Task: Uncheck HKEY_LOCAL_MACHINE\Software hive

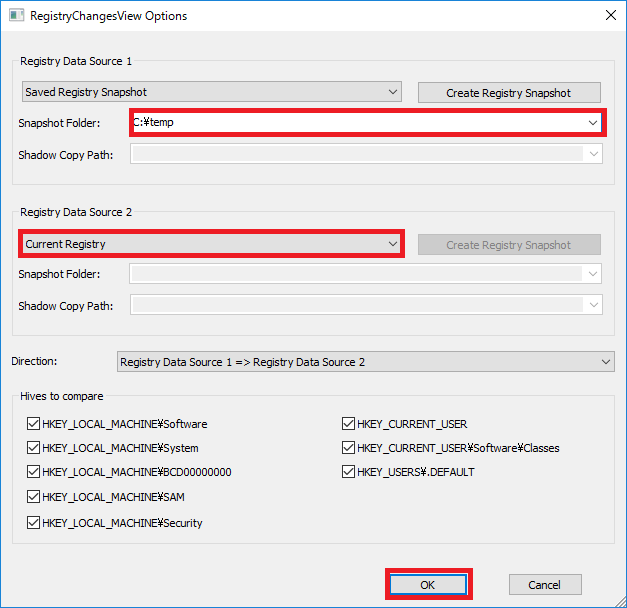Action: pyautogui.click(x=33, y=424)
